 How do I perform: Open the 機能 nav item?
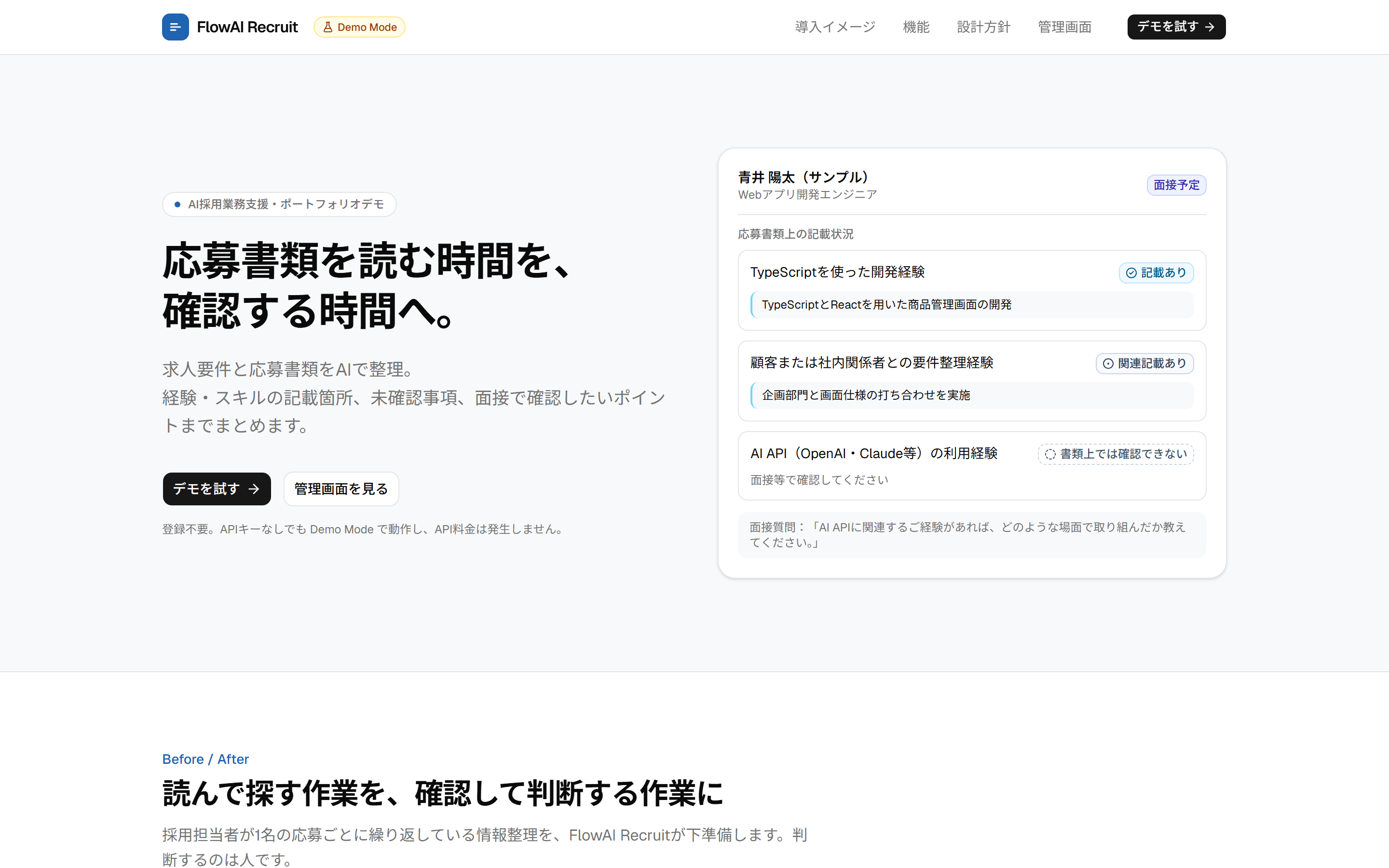pyautogui.click(x=916, y=27)
